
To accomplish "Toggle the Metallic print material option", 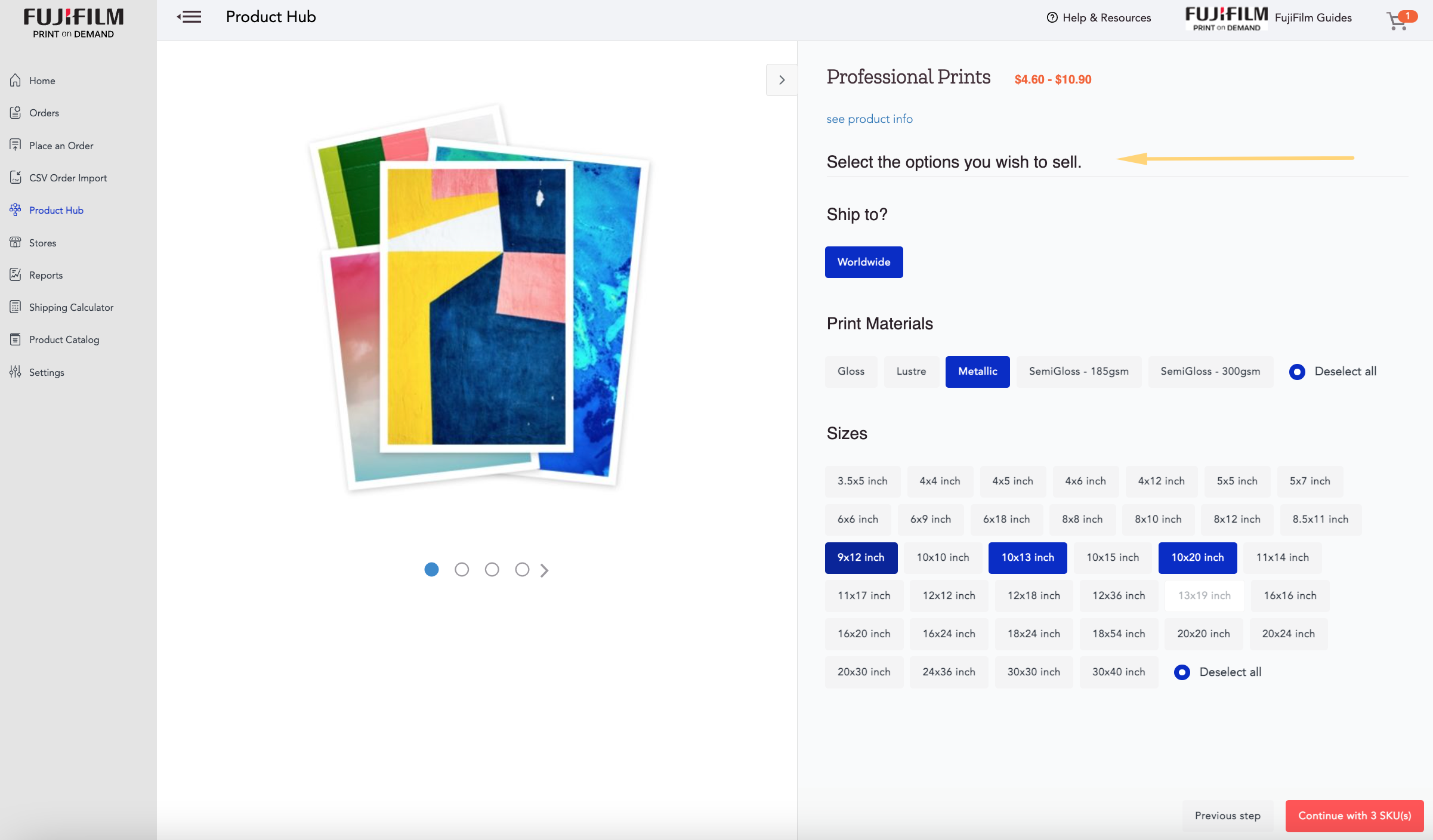I will click(x=977, y=372).
